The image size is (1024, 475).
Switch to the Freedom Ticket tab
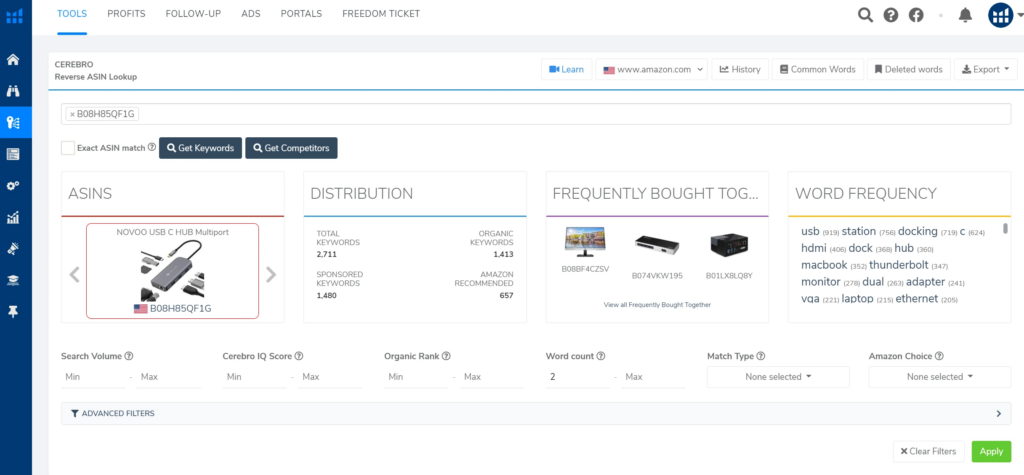coord(381,14)
